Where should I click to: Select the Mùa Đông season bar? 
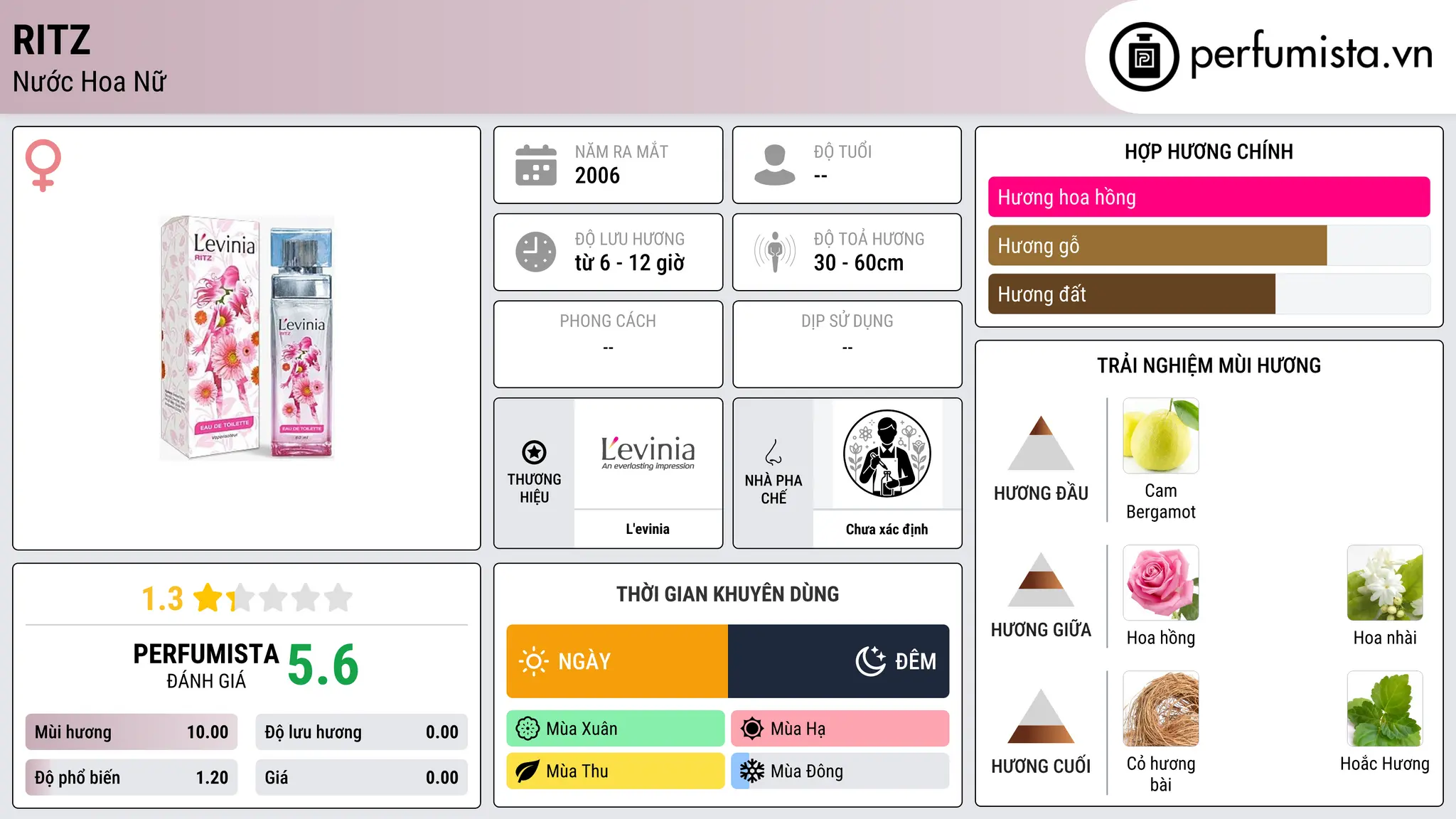[x=840, y=771]
